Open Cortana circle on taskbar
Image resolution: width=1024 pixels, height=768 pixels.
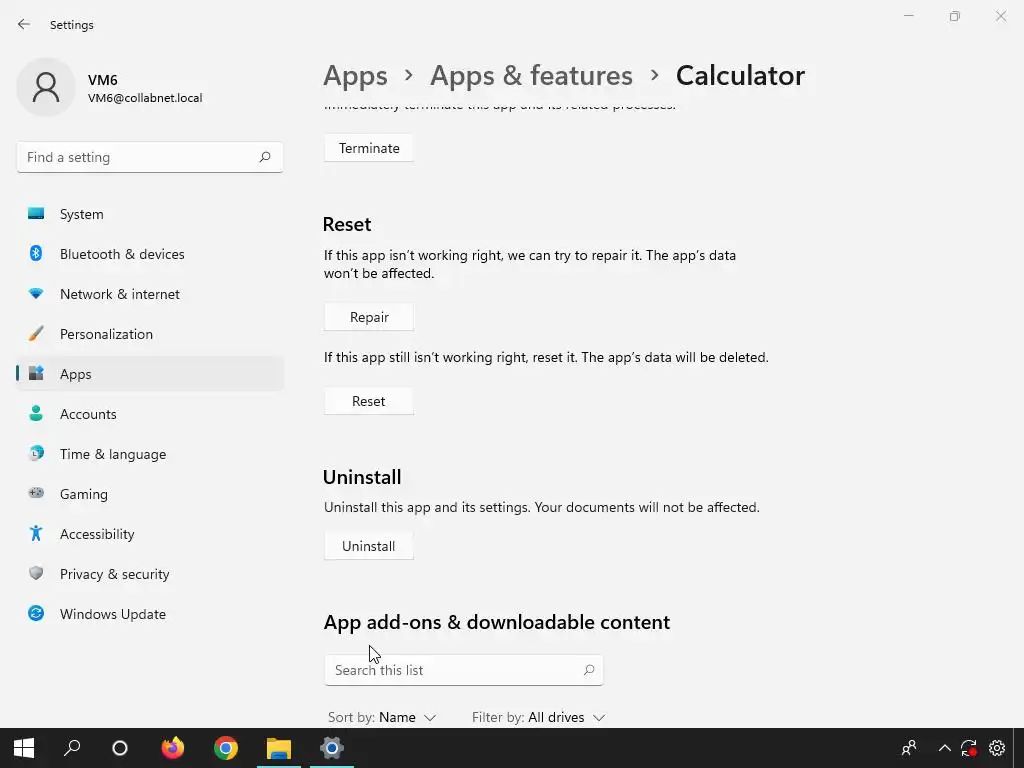point(120,748)
